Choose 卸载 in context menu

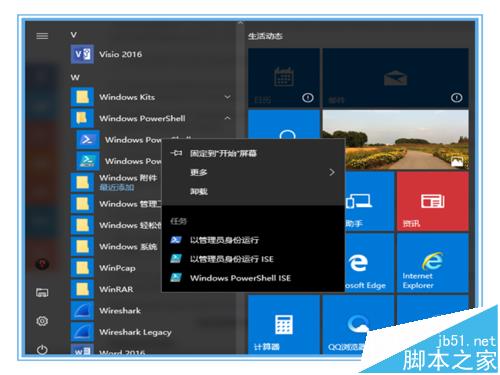pyautogui.click(x=253, y=191)
